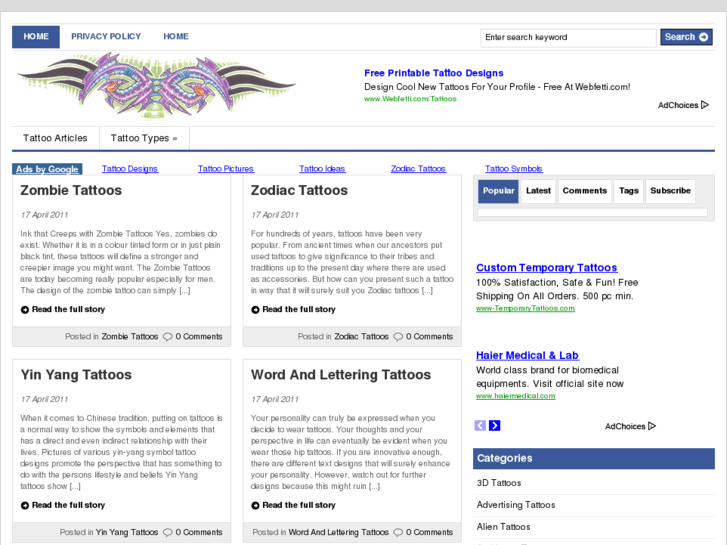The height and width of the screenshot is (545, 727).
Task: Switch to the Subscribe tab
Action: click(670, 191)
